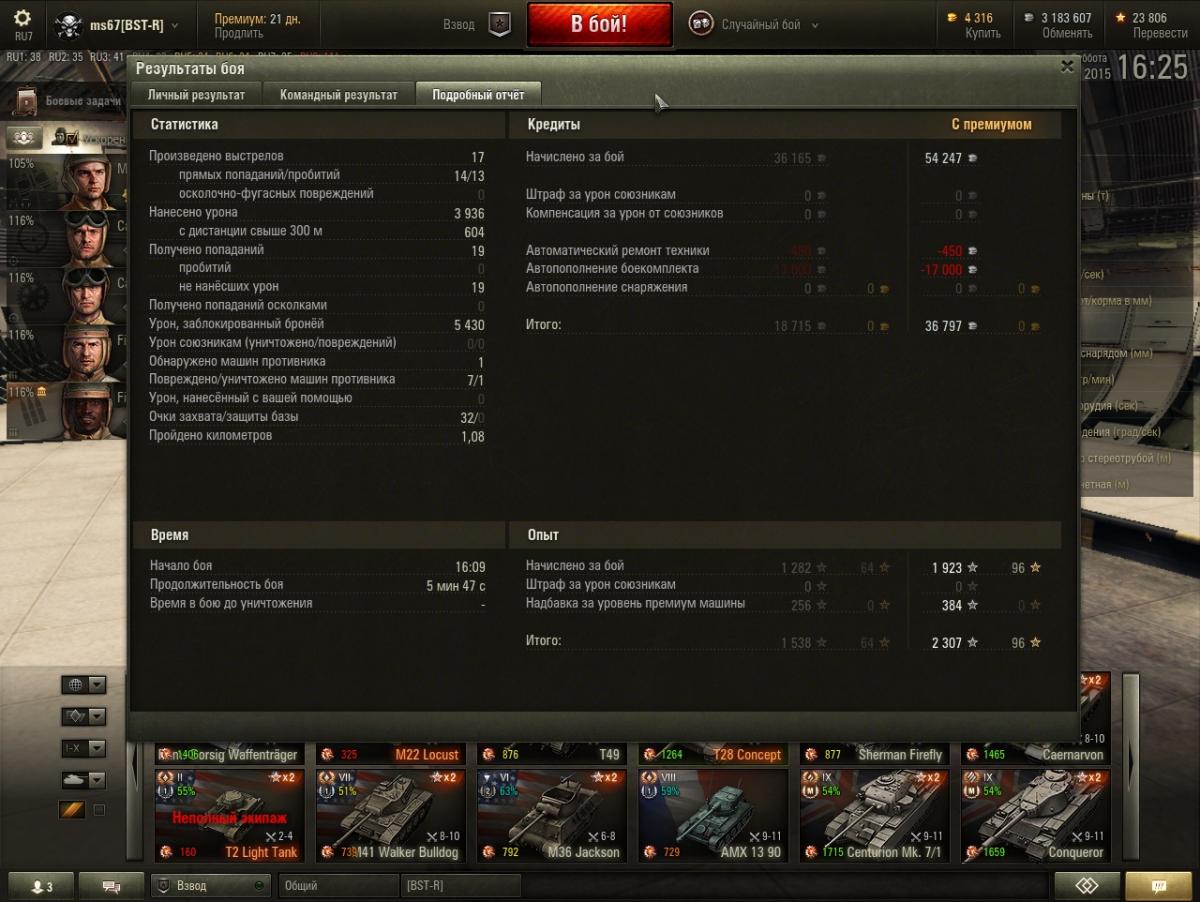This screenshot has width=1200, height=902.
Task: Open the Взвод platoon channel tab
Action: click(x=211, y=886)
